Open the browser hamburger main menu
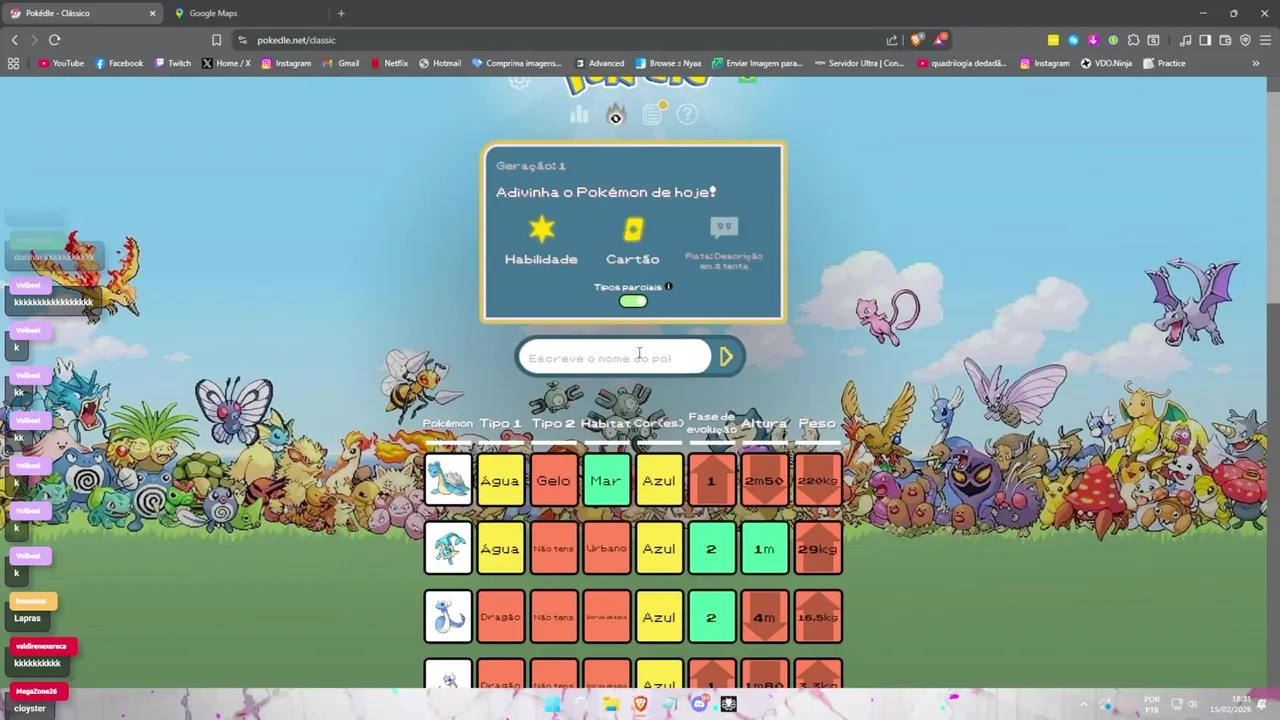The height and width of the screenshot is (720, 1280). [x=1266, y=40]
